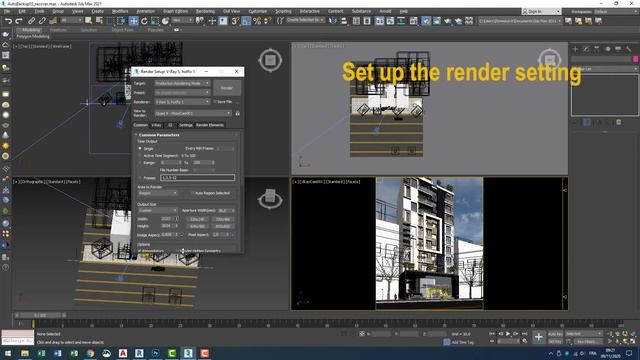Image resolution: width=640 pixels, height=360 pixels.
Task: Open the View to Render dropdown
Action: pyautogui.click(x=193, y=113)
